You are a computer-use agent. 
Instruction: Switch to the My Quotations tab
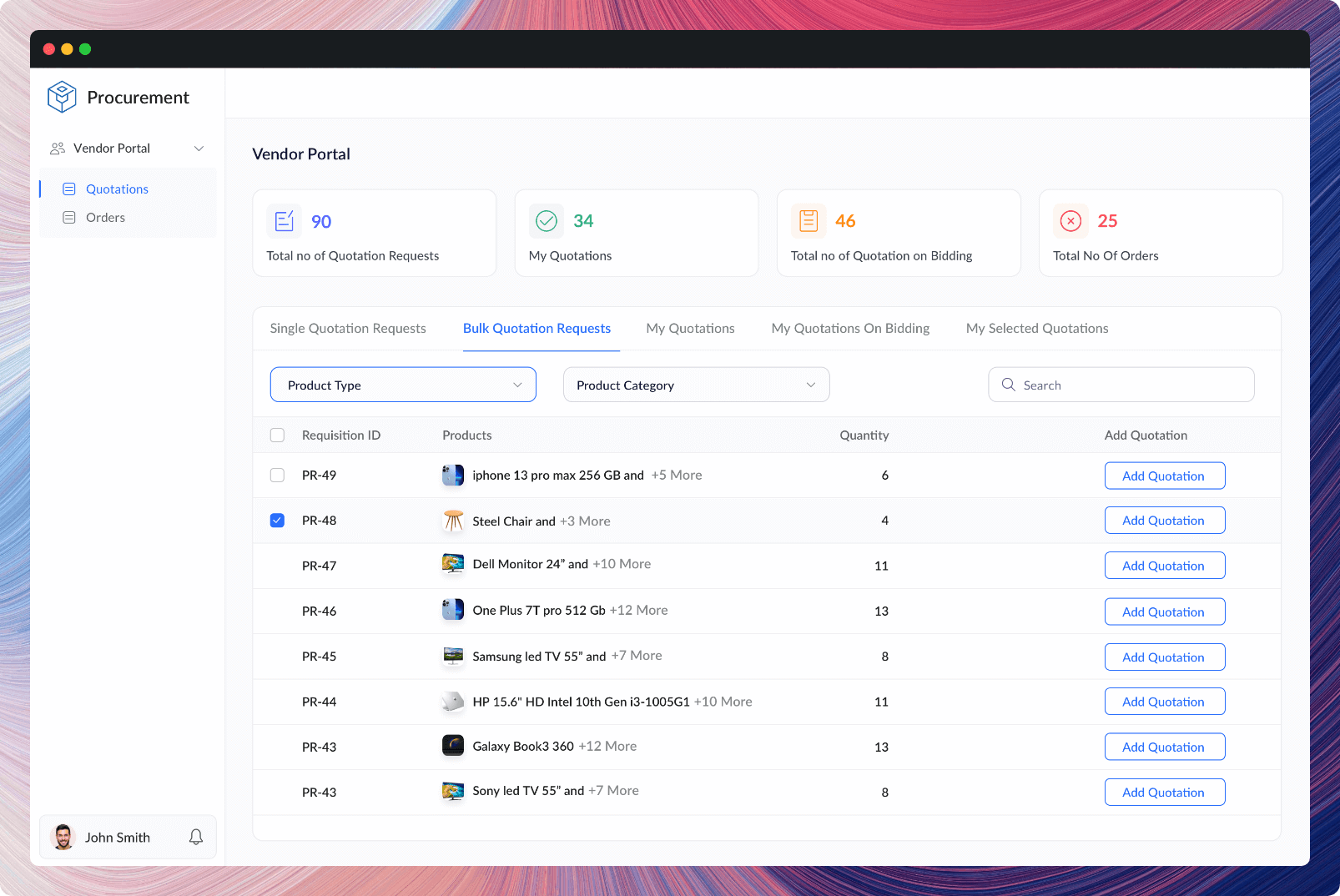tap(689, 328)
